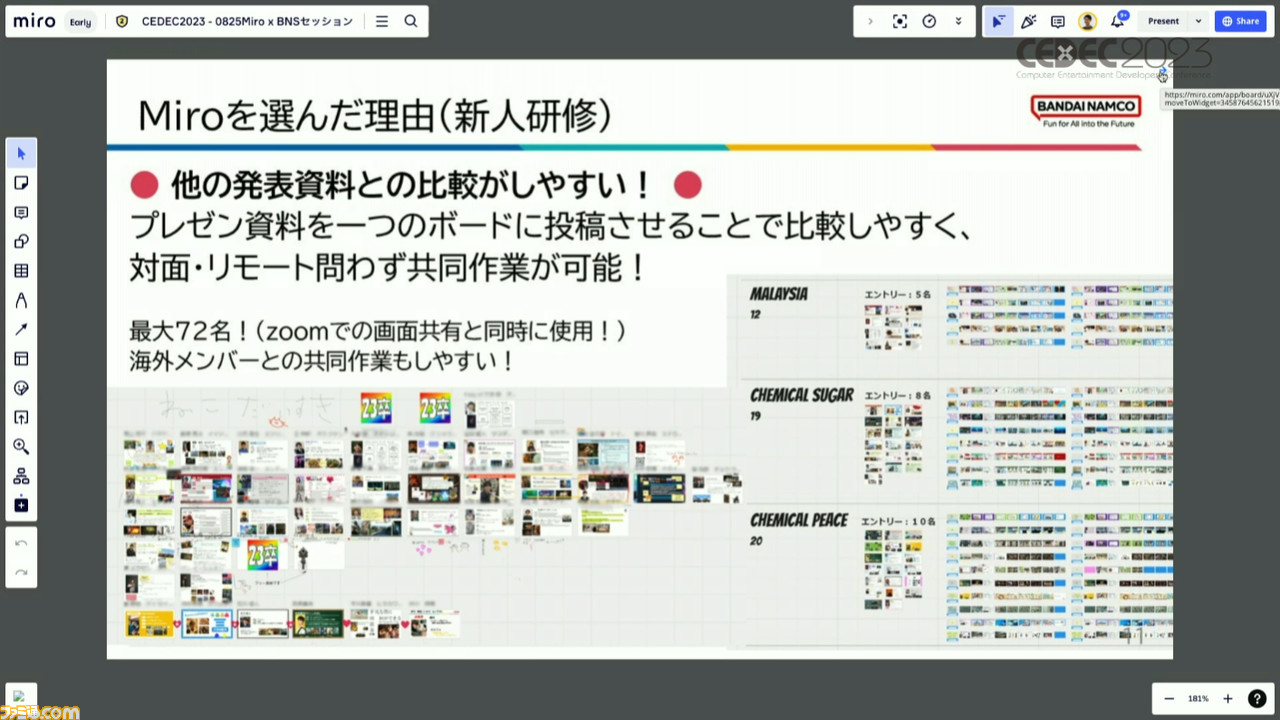1280x720 pixels.
Task: Click the board title CEDEC2023 - 0825Miro x BNSセッション
Action: (x=247, y=21)
